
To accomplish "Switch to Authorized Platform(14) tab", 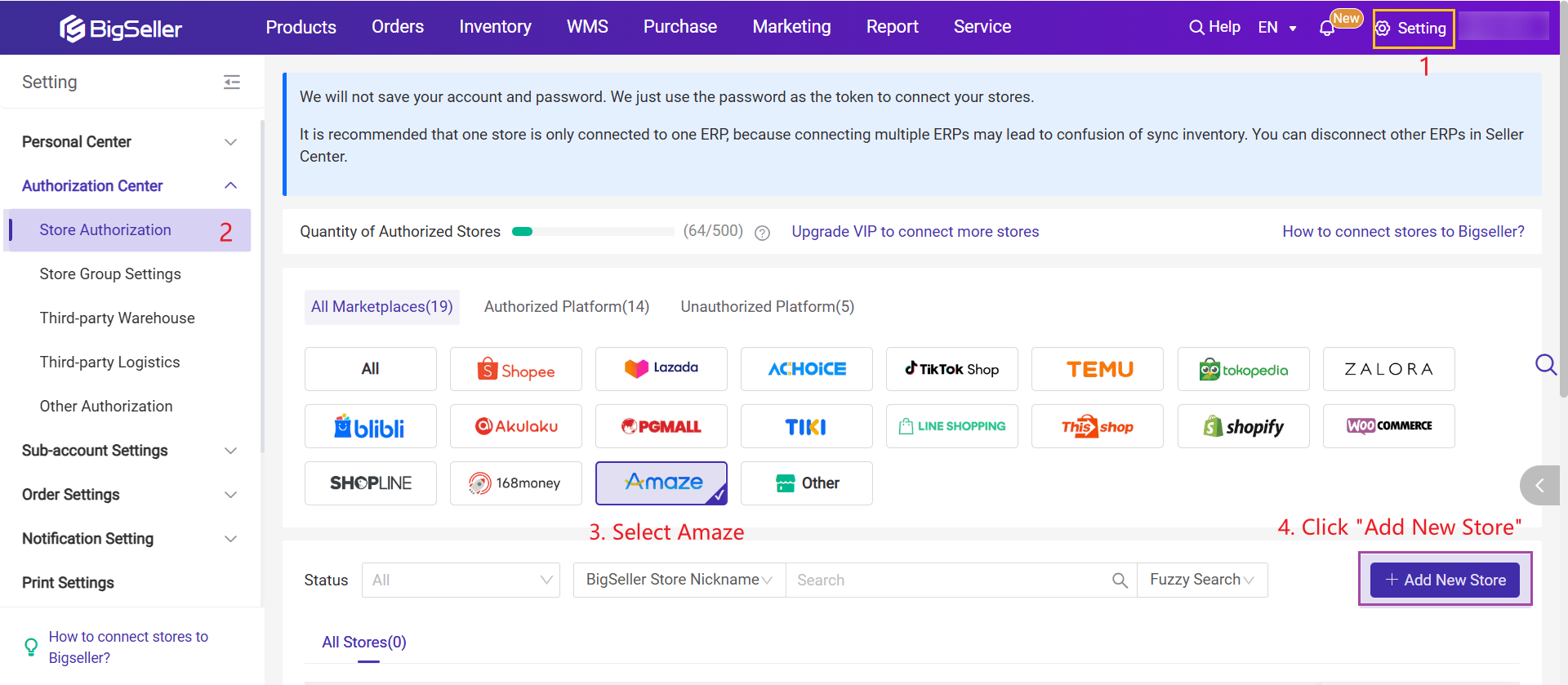I will click(567, 307).
